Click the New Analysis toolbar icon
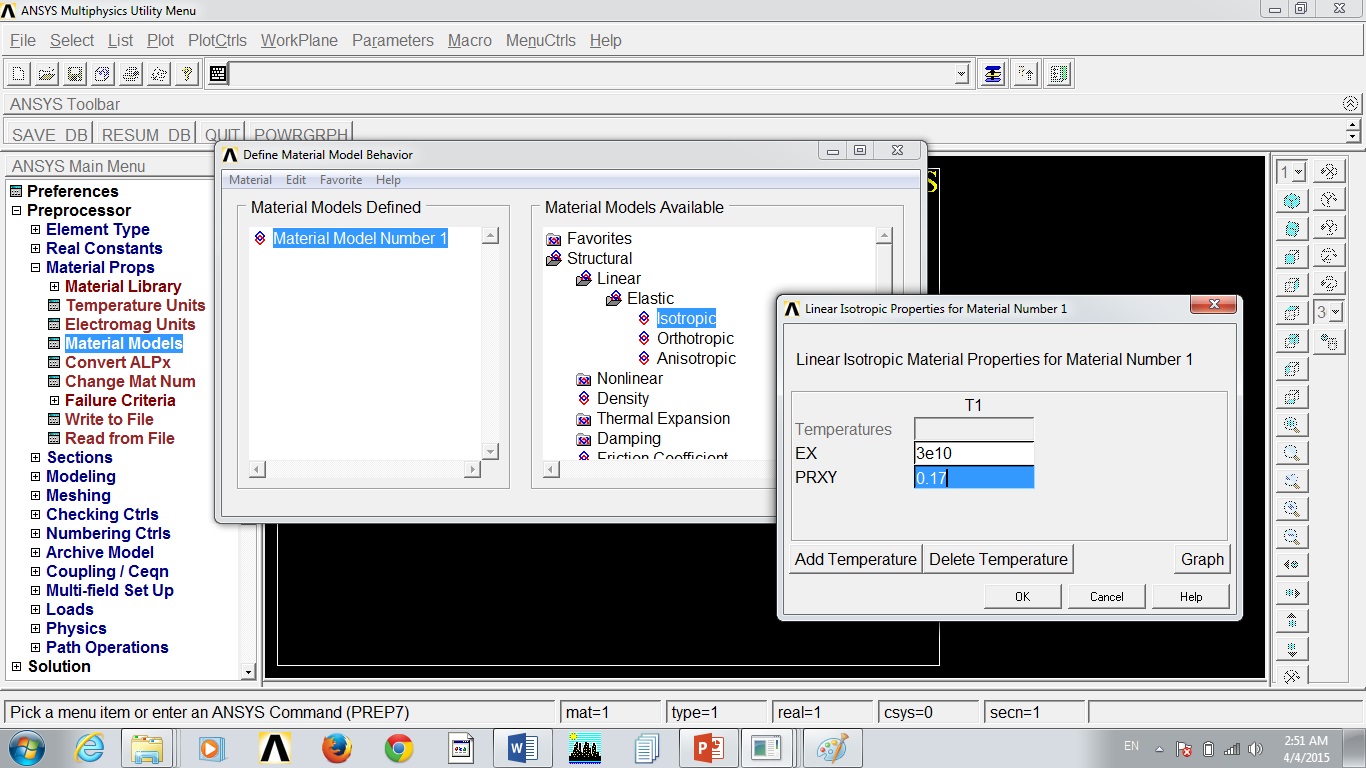1366x768 pixels. coord(19,74)
